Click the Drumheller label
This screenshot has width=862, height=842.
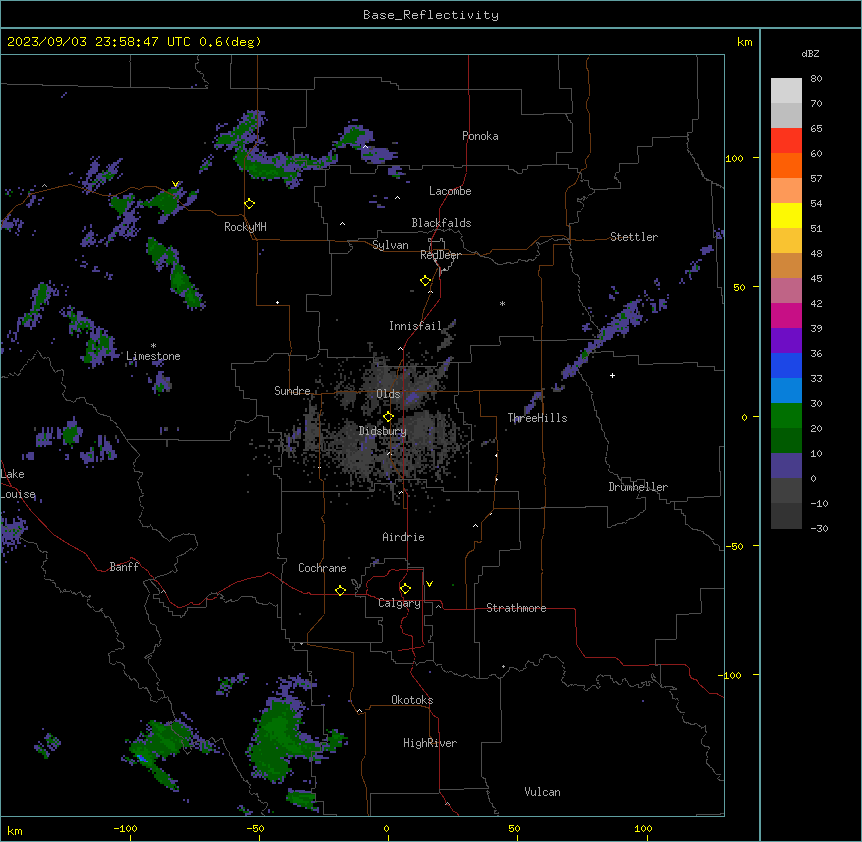click(638, 487)
